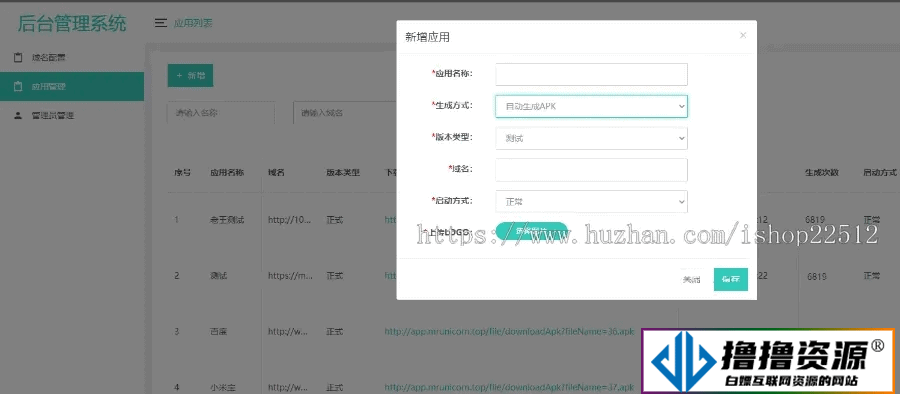Image resolution: width=900 pixels, height=394 pixels.
Task: Close the 新增应用 dialog with the X
Action: tap(743, 35)
